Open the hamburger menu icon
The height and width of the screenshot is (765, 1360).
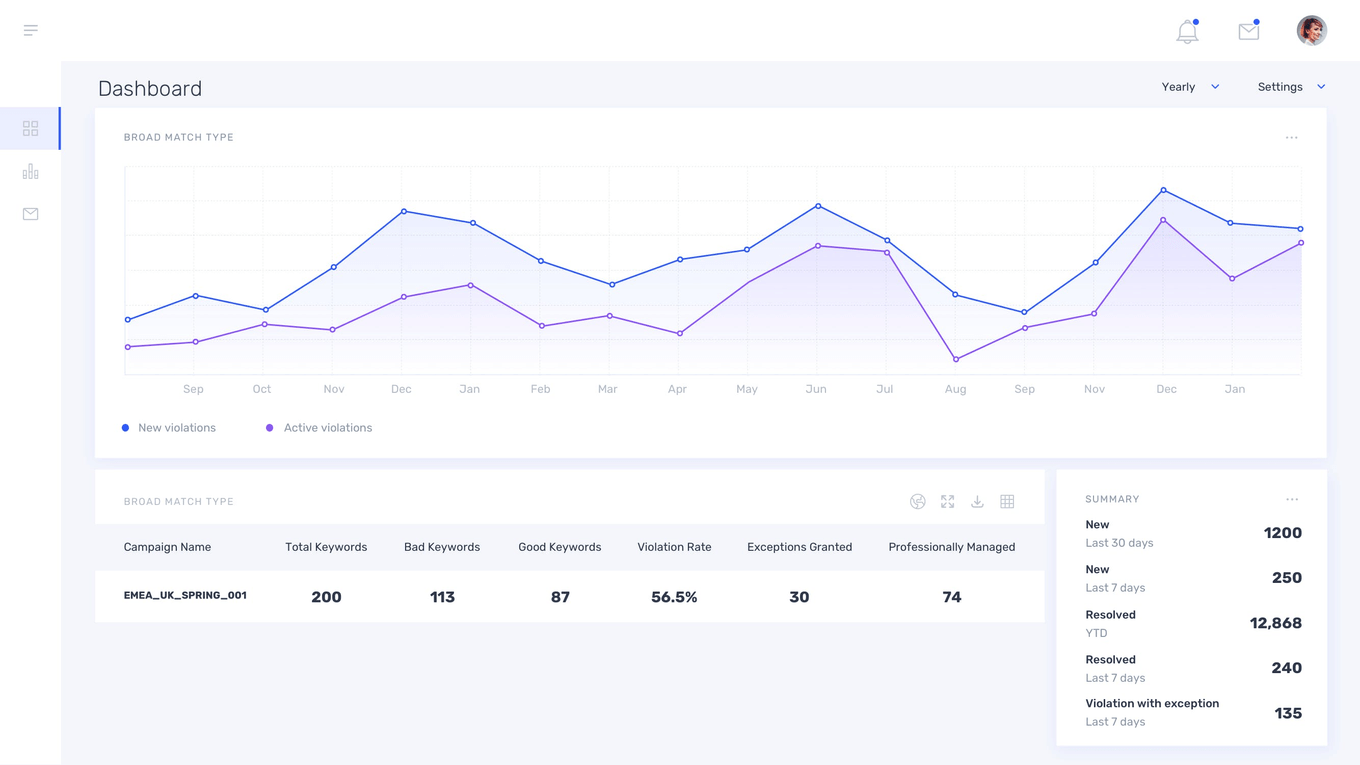(31, 30)
